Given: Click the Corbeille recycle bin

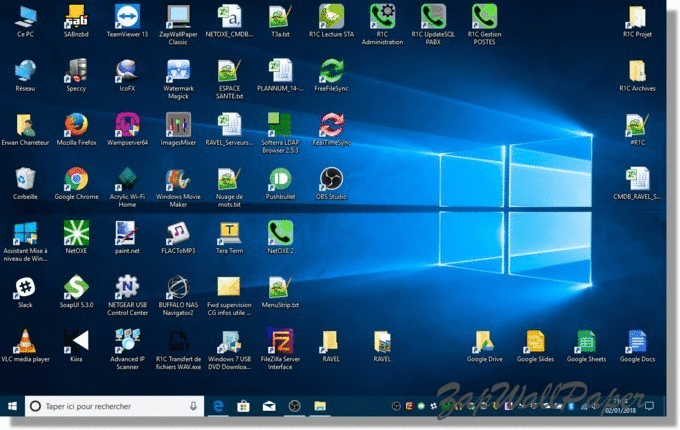Looking at the screenshot, I should 25,178.
